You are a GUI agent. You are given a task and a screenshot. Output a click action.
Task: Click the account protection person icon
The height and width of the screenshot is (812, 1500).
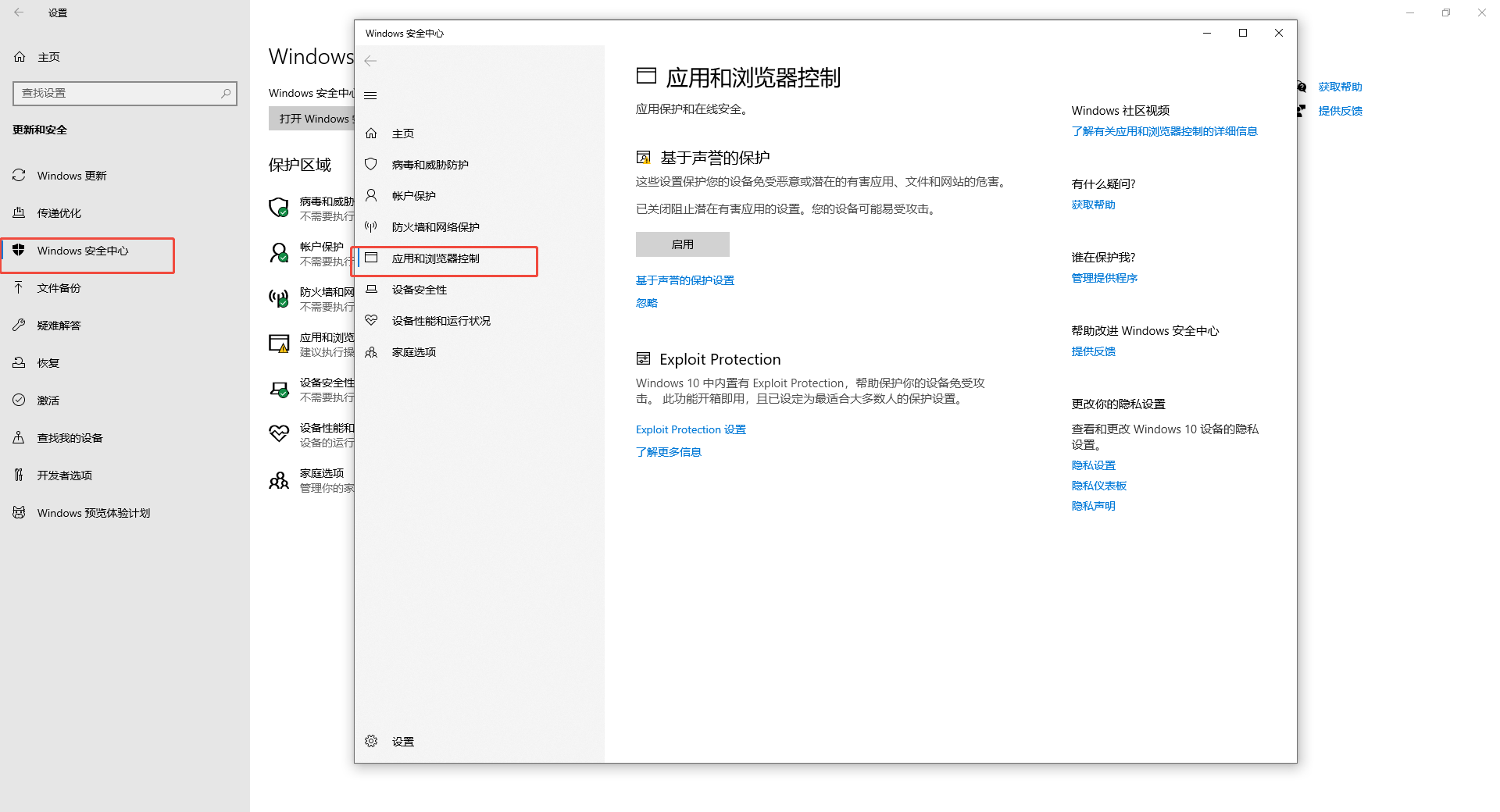point(372,195)
